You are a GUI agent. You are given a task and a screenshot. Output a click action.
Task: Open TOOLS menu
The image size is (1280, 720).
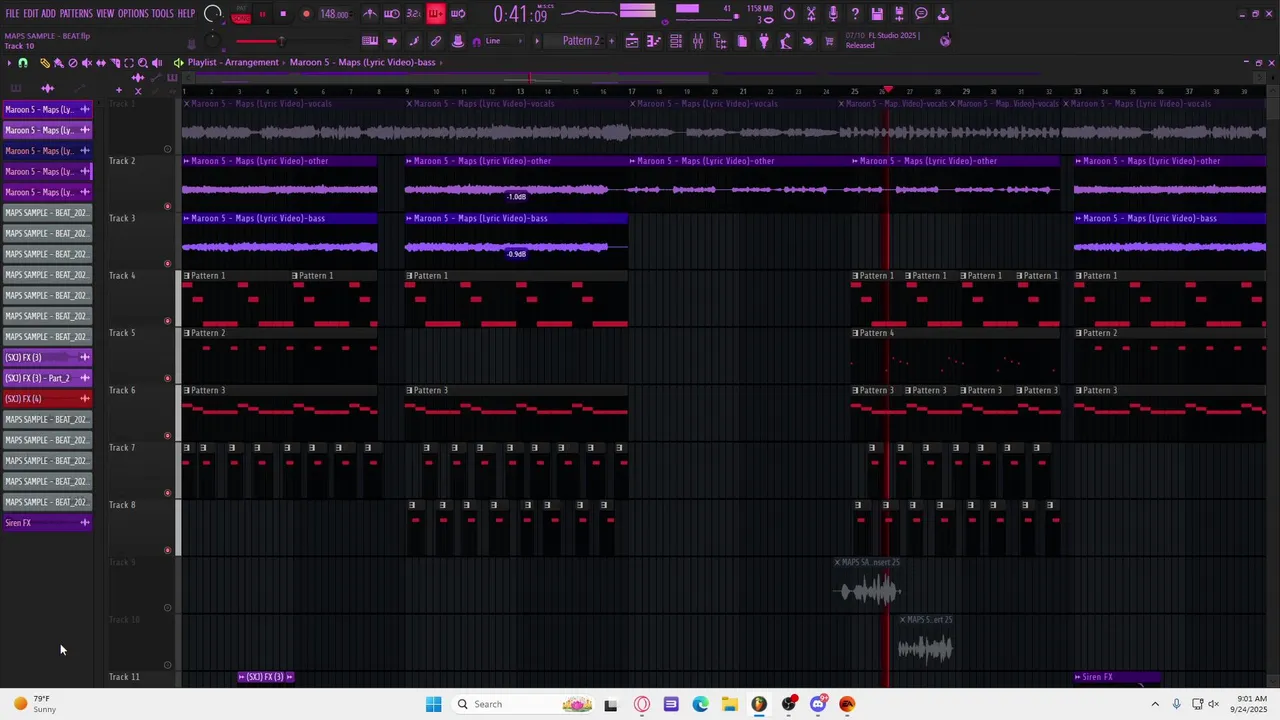pyautogui.click(x=163, y=14)
